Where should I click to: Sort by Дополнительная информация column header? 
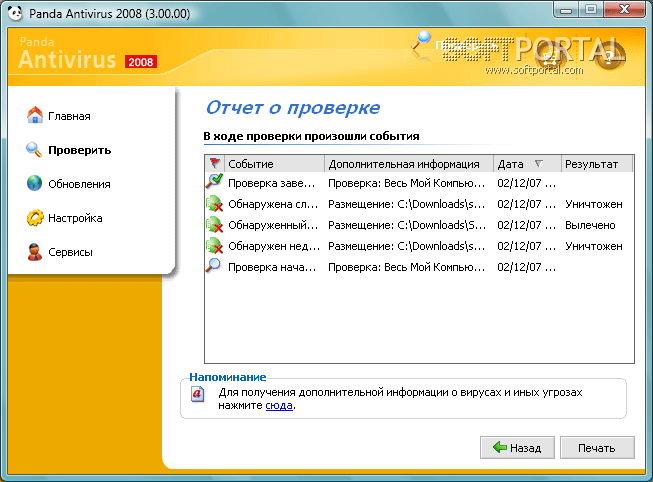click(409, 164)
